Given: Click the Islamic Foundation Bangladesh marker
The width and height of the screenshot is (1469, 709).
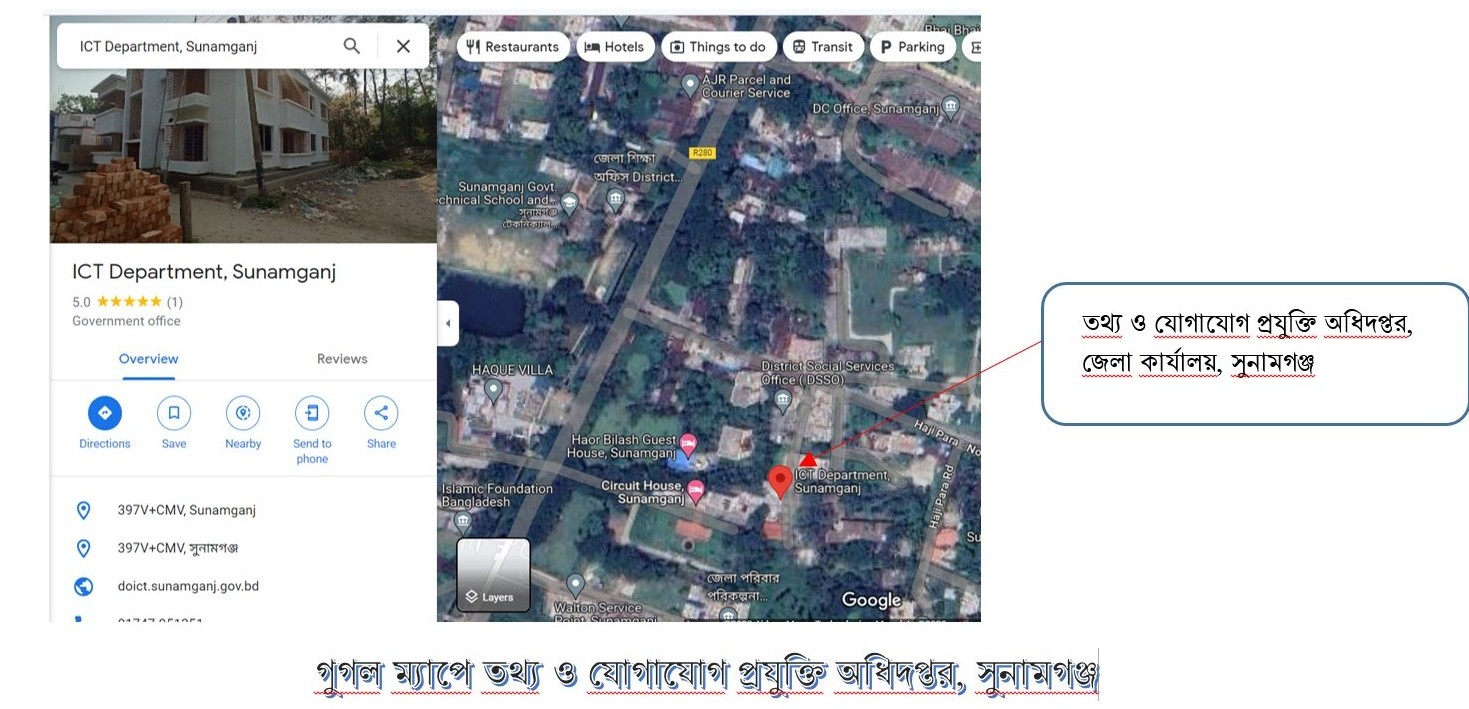Looking at the screenshot, I should coord(462,520).
